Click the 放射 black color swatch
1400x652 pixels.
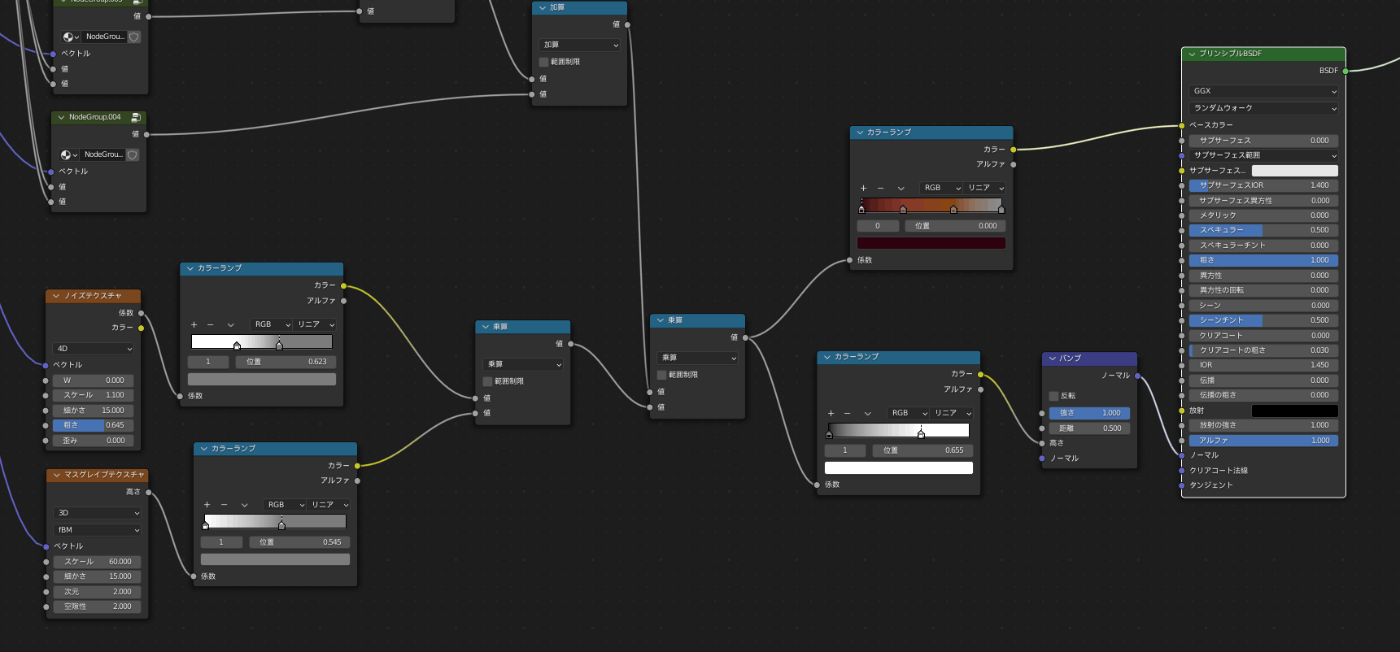pyautogui.click(x=1295, y=411)
